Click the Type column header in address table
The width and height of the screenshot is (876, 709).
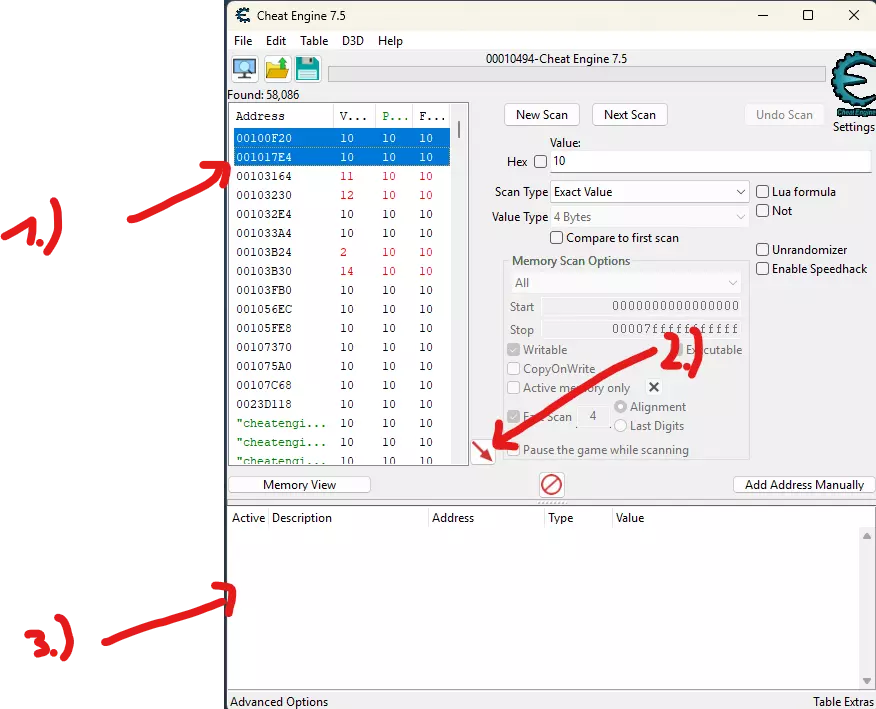(578, 518)
